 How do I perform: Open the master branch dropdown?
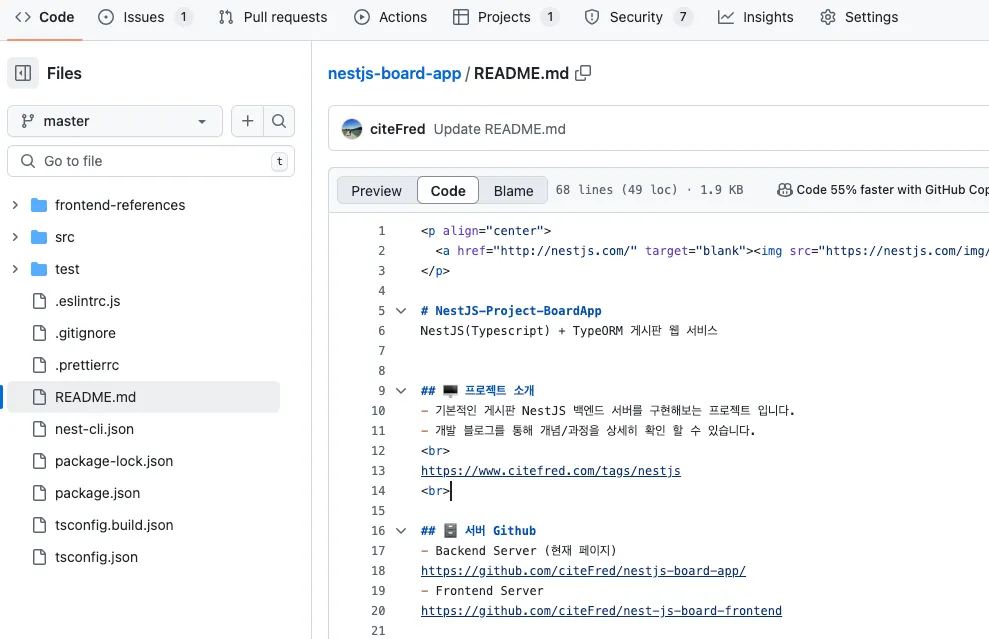point(115,120)
